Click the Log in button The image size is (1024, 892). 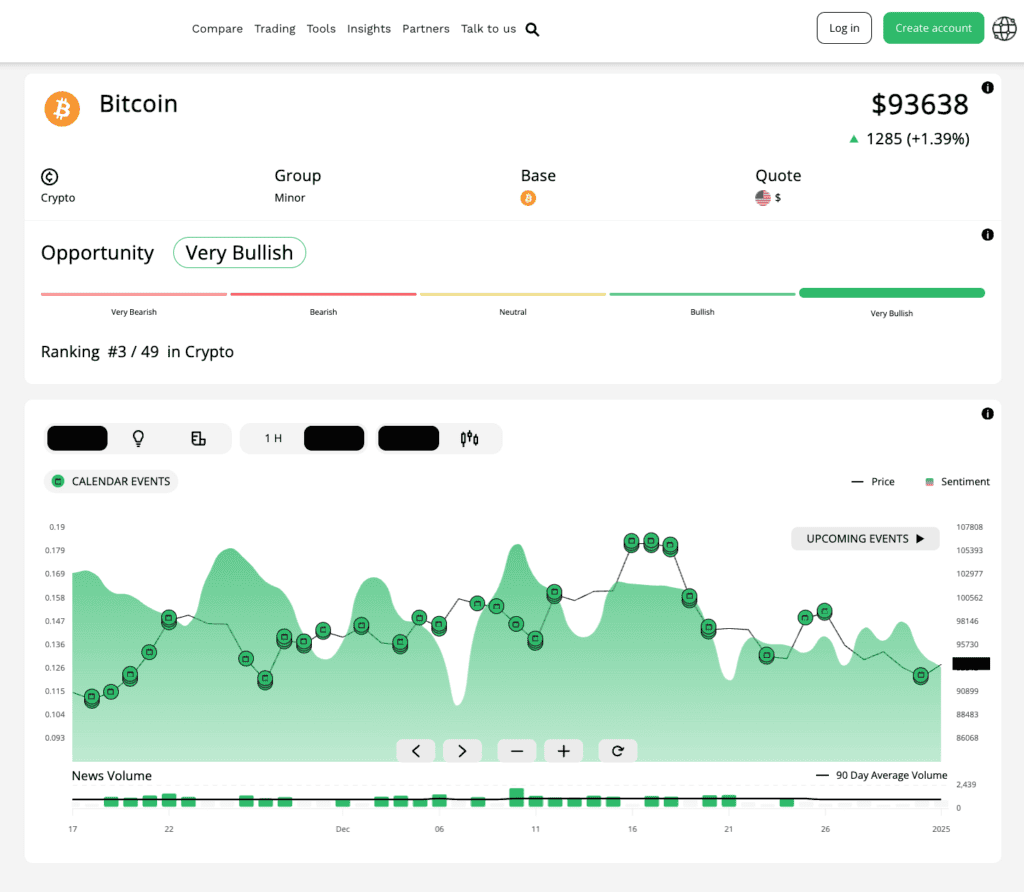(x=844, y=28)
